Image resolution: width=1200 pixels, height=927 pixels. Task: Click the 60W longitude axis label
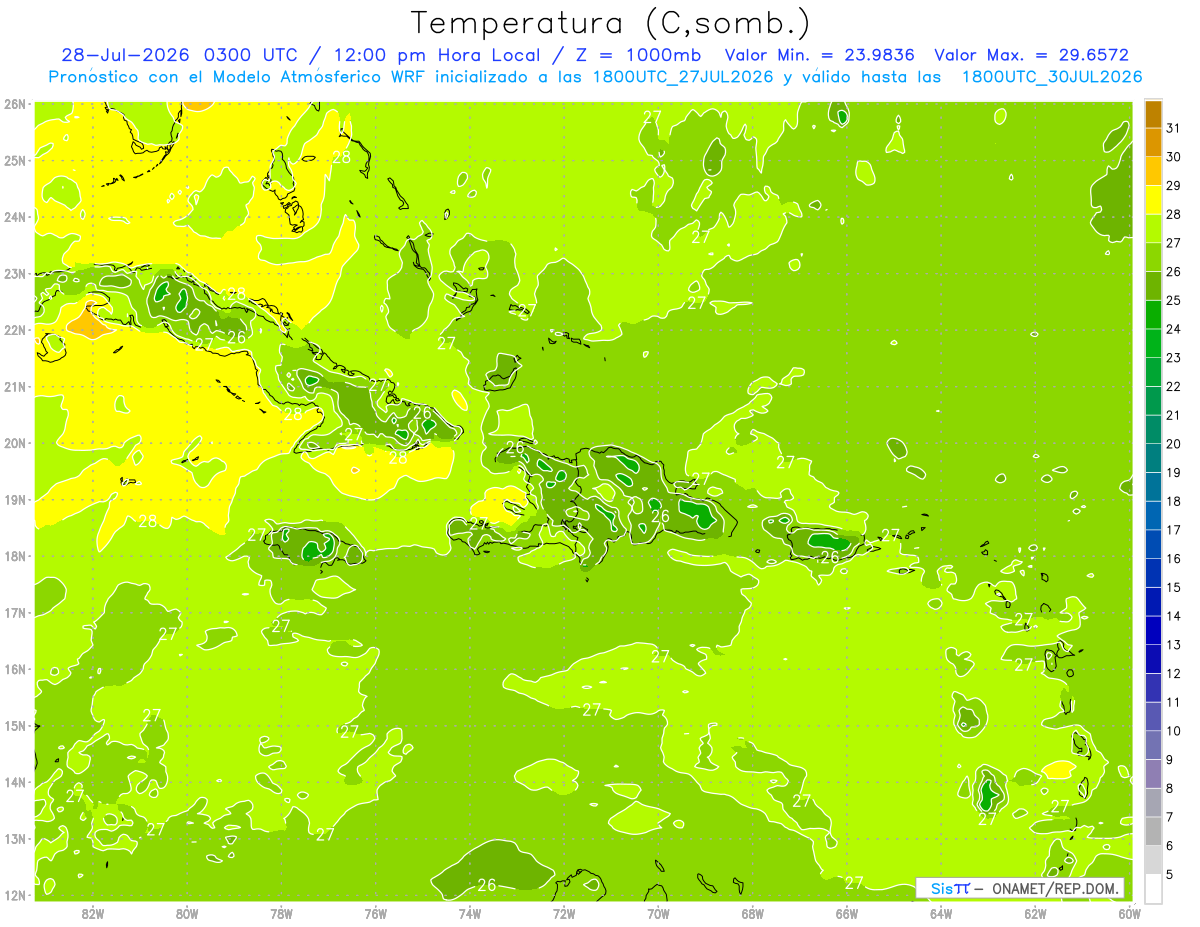1130,914
